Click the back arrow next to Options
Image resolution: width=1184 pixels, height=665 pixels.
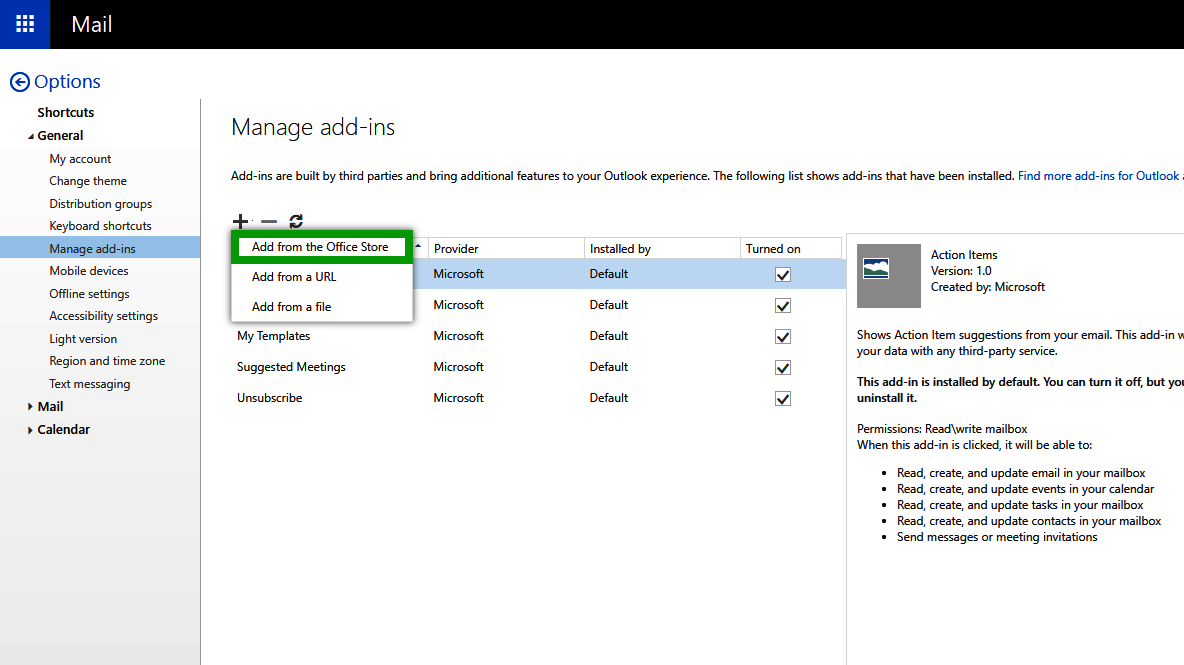(21, 81)
